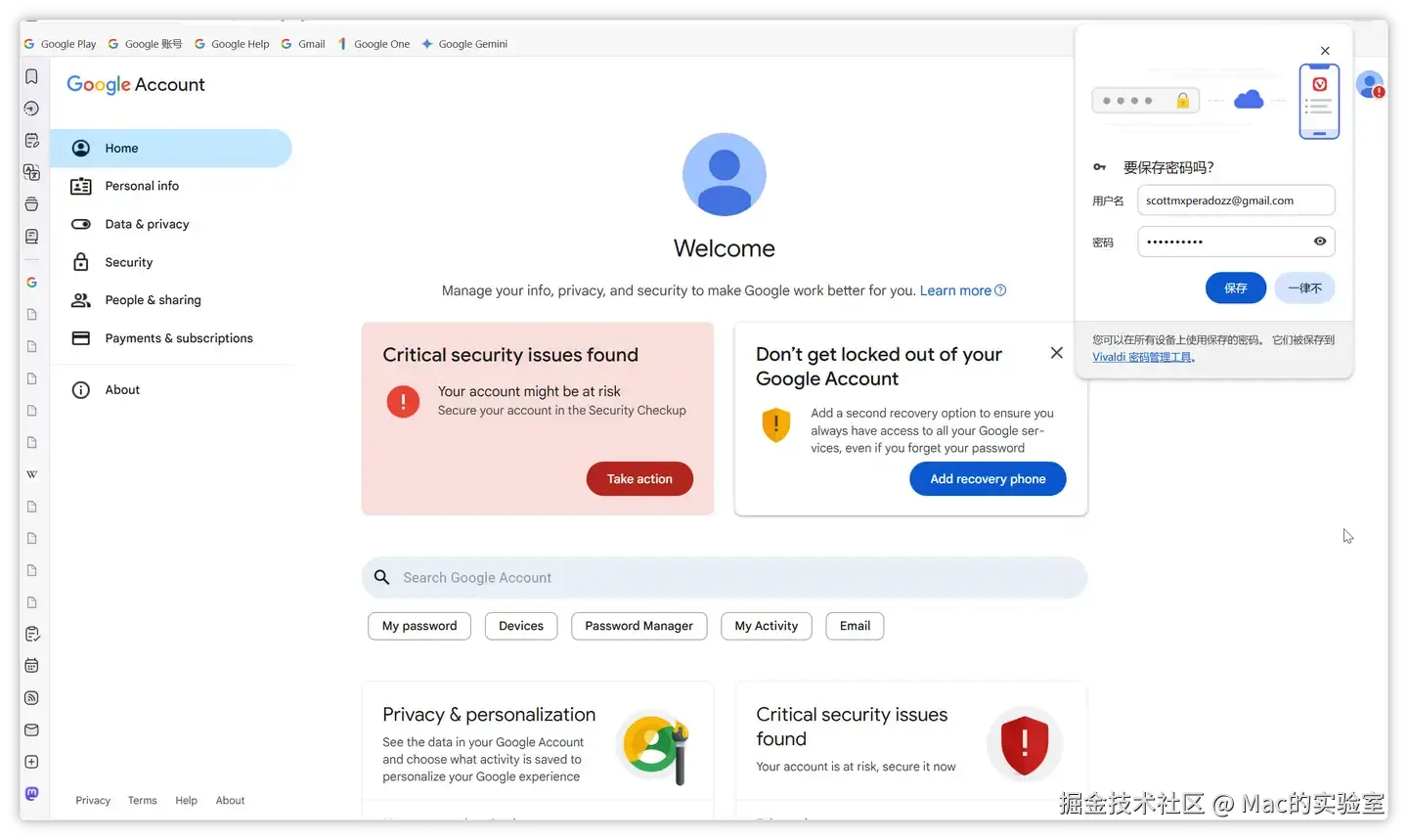The width and height of the screenshot is (1408, 840).
Task: Add a new web panel with plus icon
Action: (31, 762)
